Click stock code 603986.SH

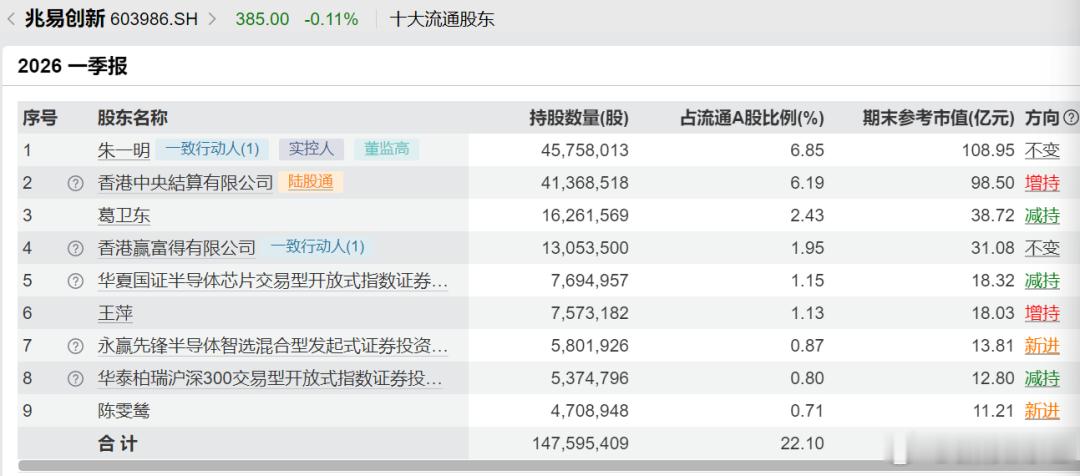[154, 19]
